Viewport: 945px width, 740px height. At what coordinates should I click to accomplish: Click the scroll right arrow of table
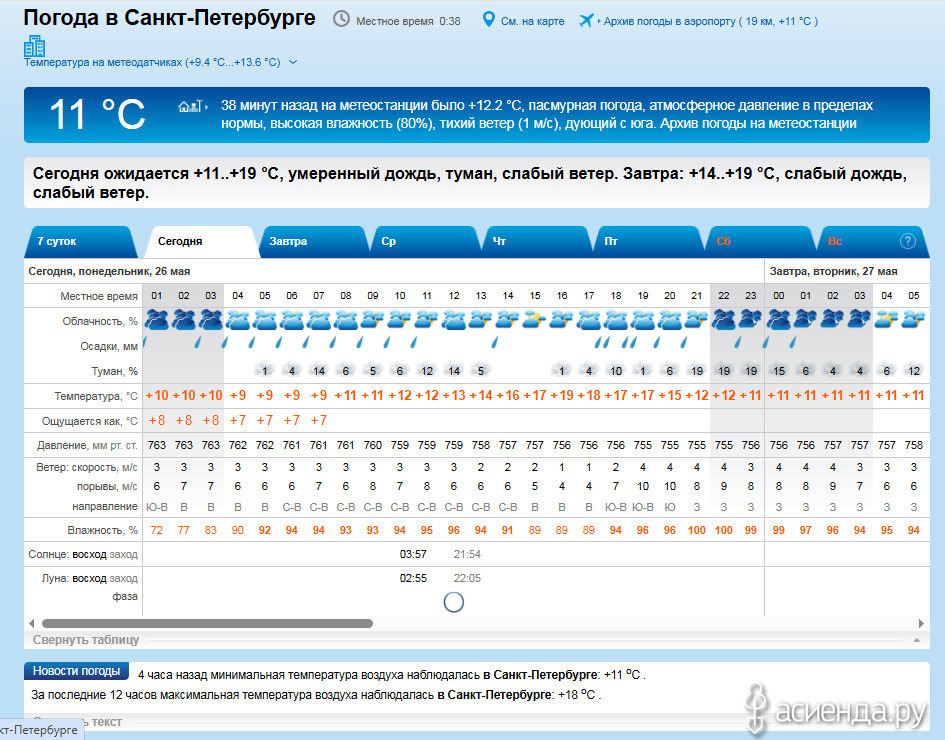921,623
